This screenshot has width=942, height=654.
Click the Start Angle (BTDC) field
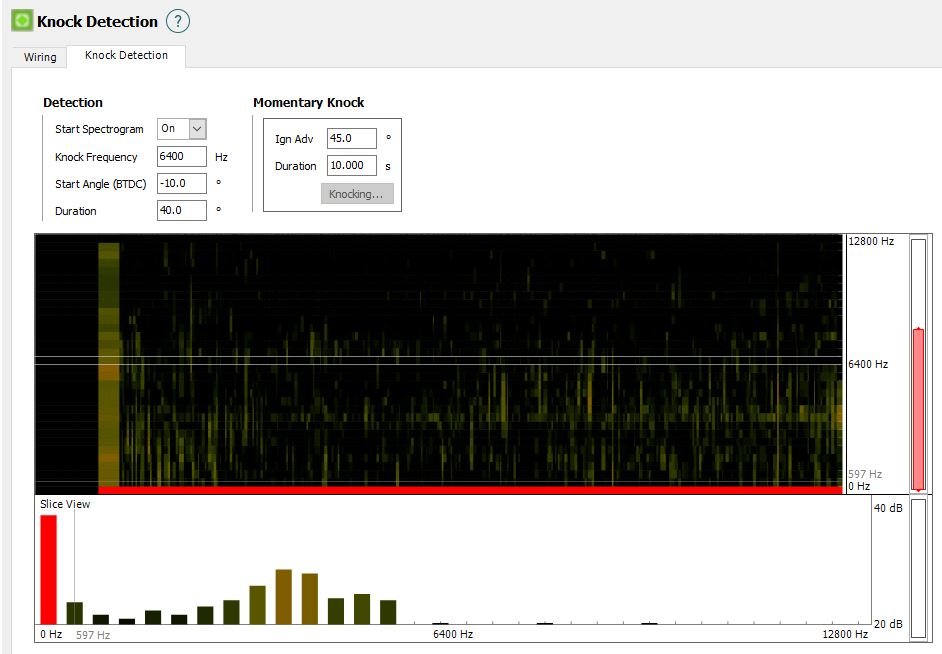(182, 183)
